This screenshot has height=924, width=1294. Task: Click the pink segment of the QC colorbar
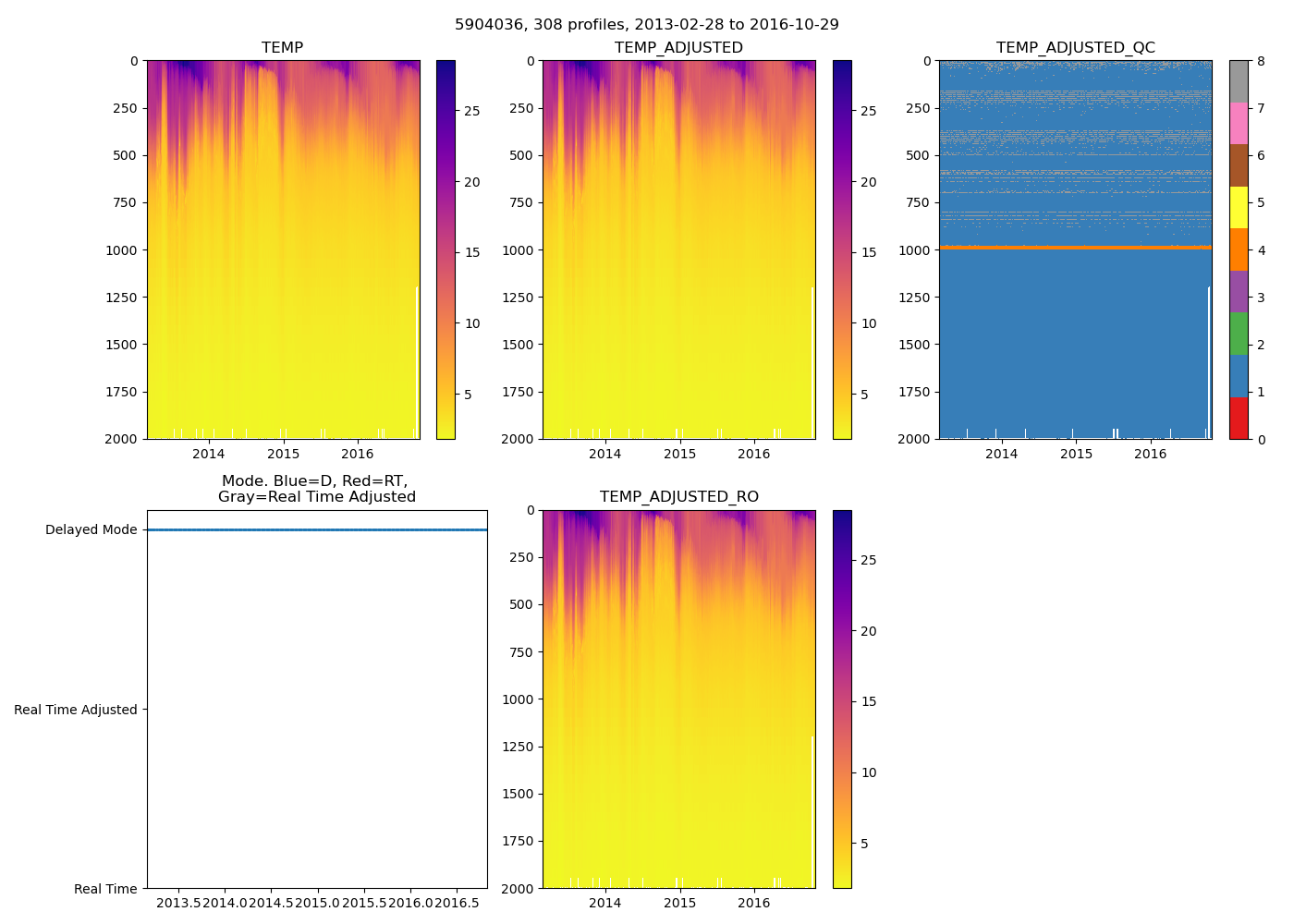(1239, 124)
